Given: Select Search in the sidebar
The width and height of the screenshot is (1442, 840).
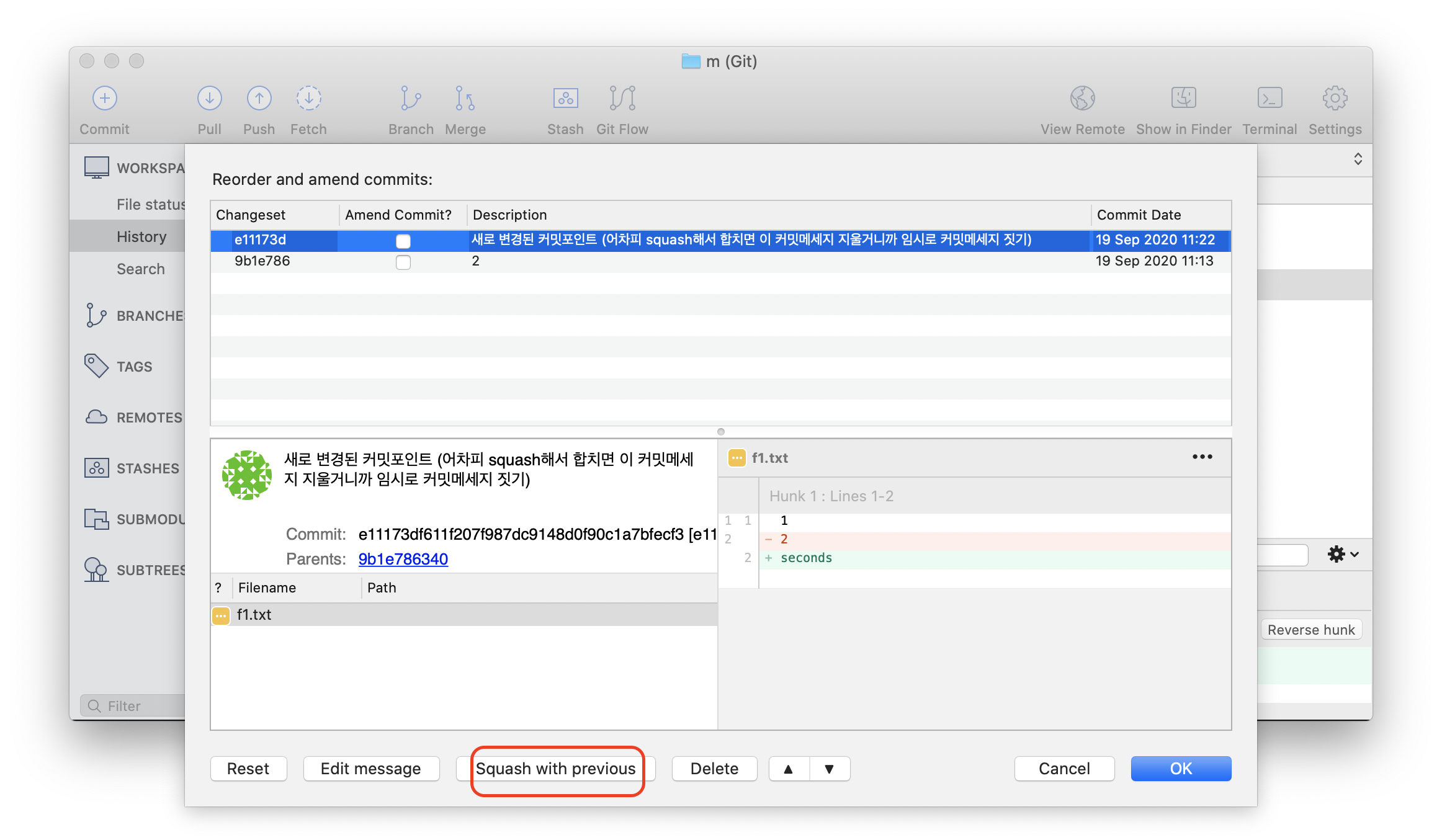Looking at the screenshot, I should 141,269.
